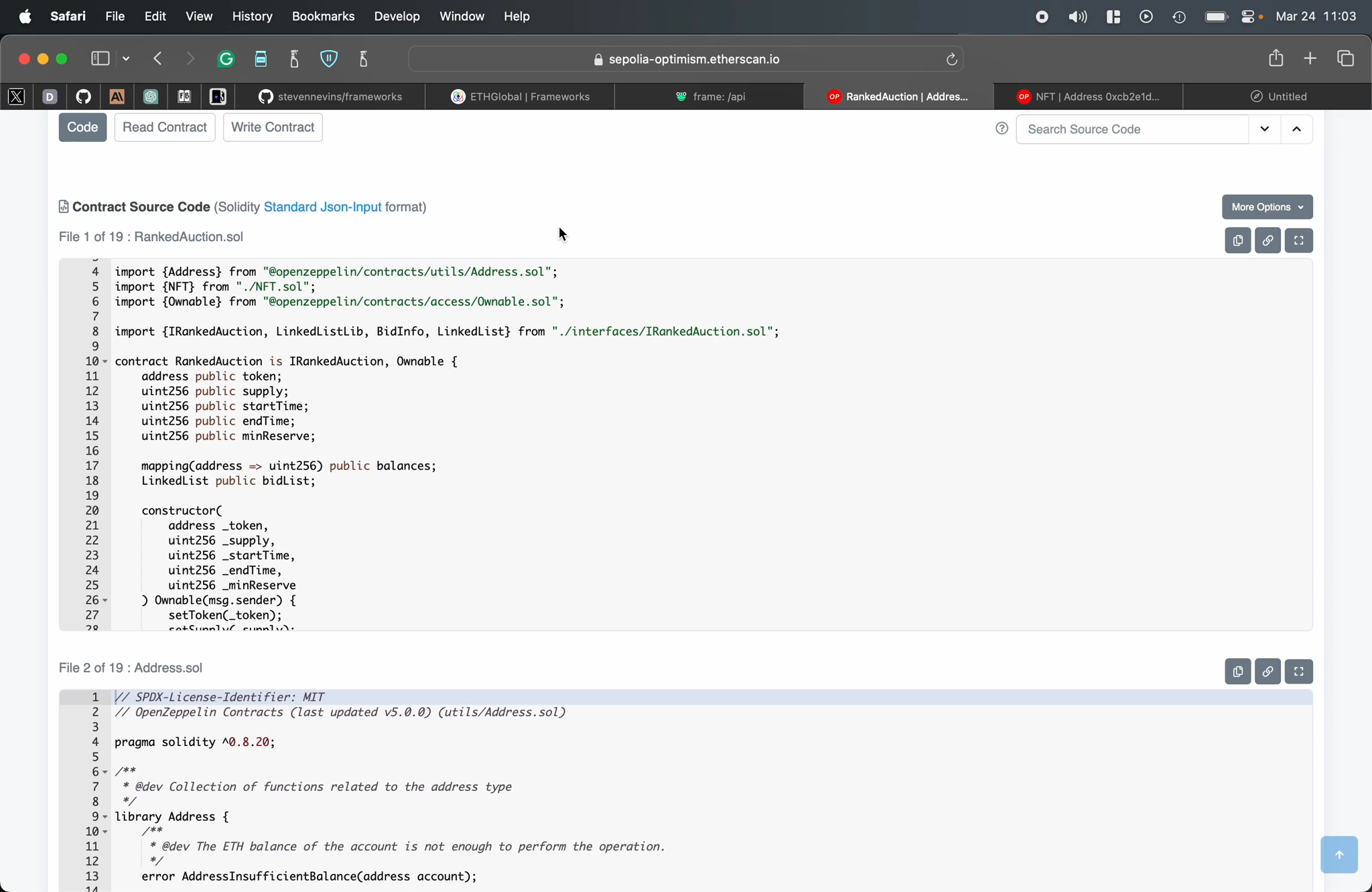Image resolution: width=1372 pixels, height=892 pixels.
Task: Select the Code button
Action: (82, 127)
